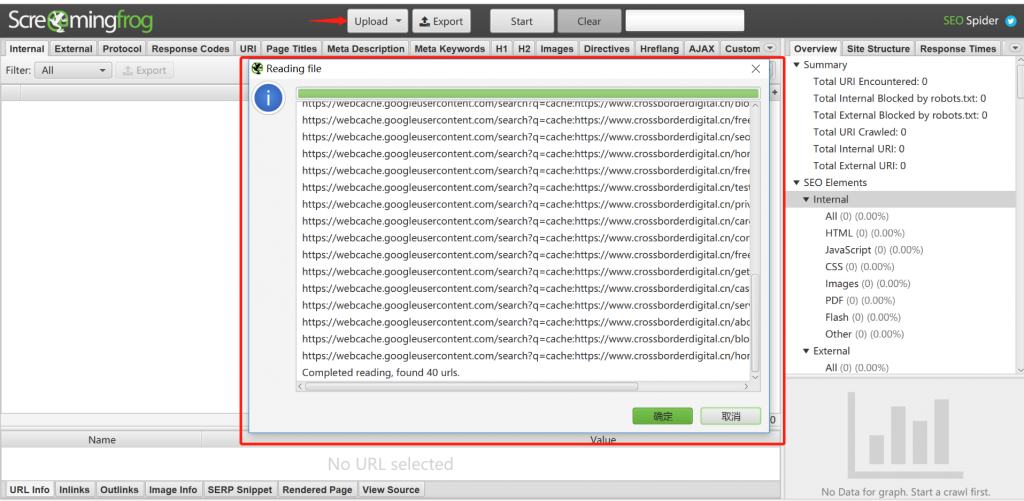Viewport: 1024px width, 501px height.
Task: Collapse the SEO Elements tree section
Action: coord(796,182)
